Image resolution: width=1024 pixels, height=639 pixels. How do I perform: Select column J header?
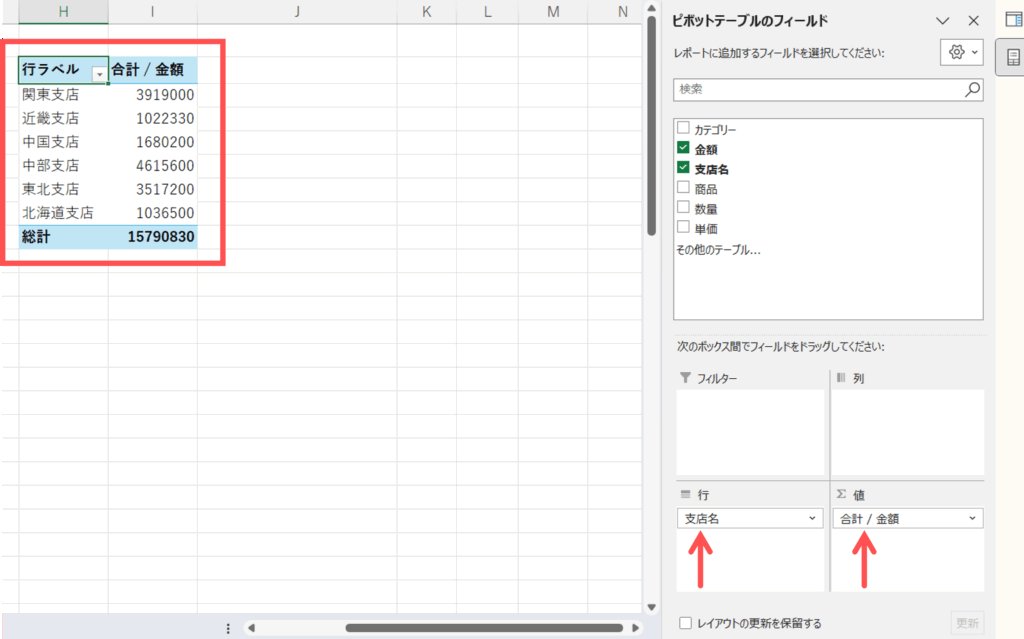298,12
